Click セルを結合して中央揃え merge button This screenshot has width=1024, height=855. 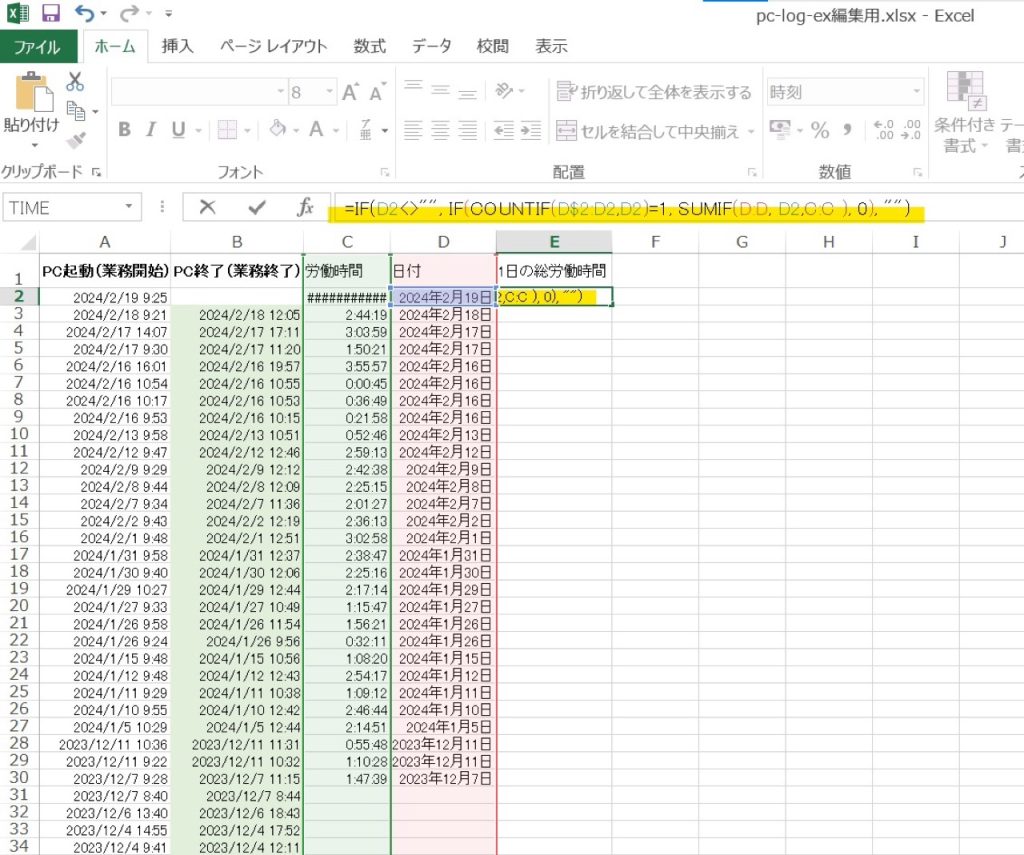click(648, 131)
